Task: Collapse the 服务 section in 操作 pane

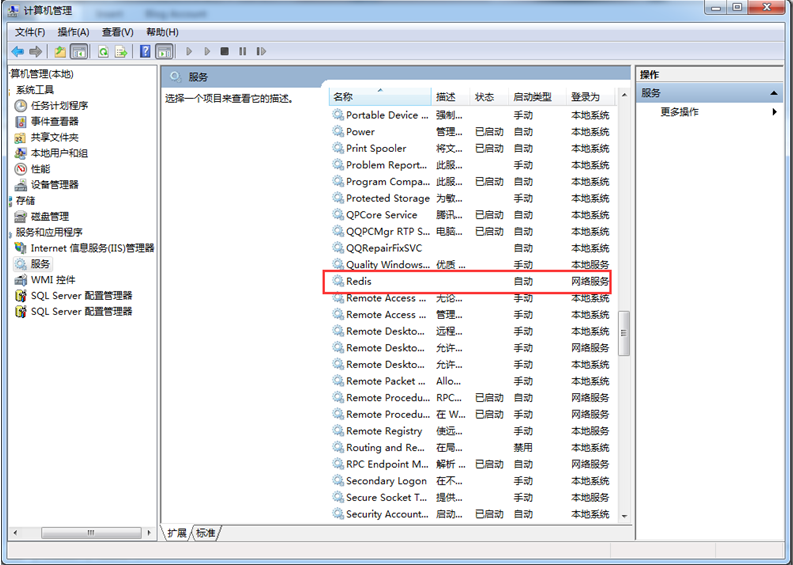Action: (774, 93)
